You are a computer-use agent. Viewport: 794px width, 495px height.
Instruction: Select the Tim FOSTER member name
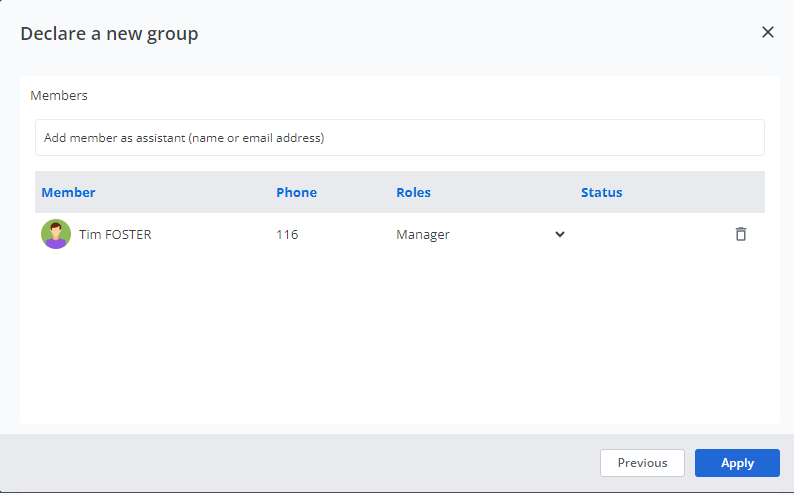[x=115, y=235]
